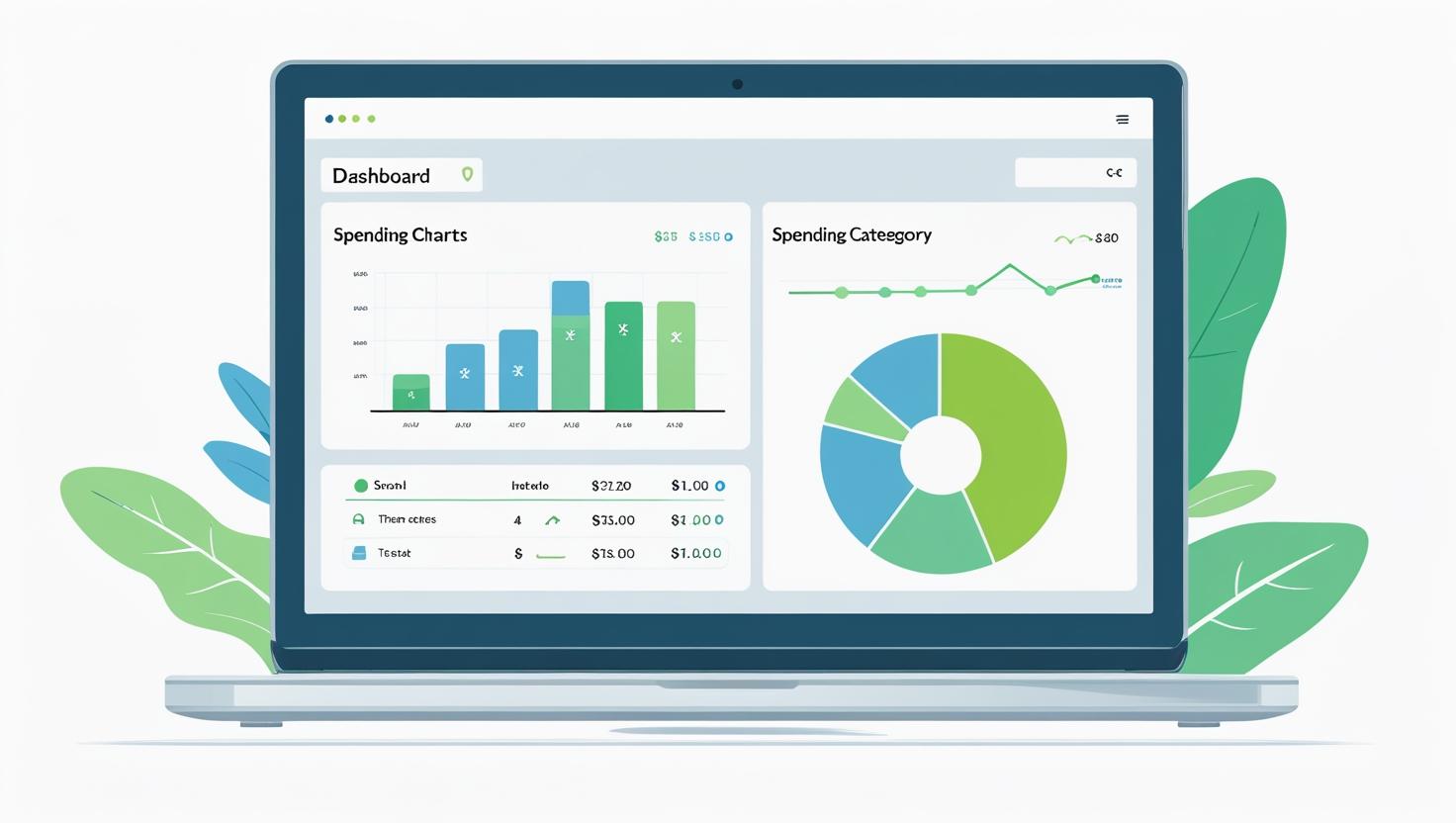Click the green trend line icon beside $80
Viewport: 1456px width, 823px height.
pyautogui.click(x=1072, y=238)
